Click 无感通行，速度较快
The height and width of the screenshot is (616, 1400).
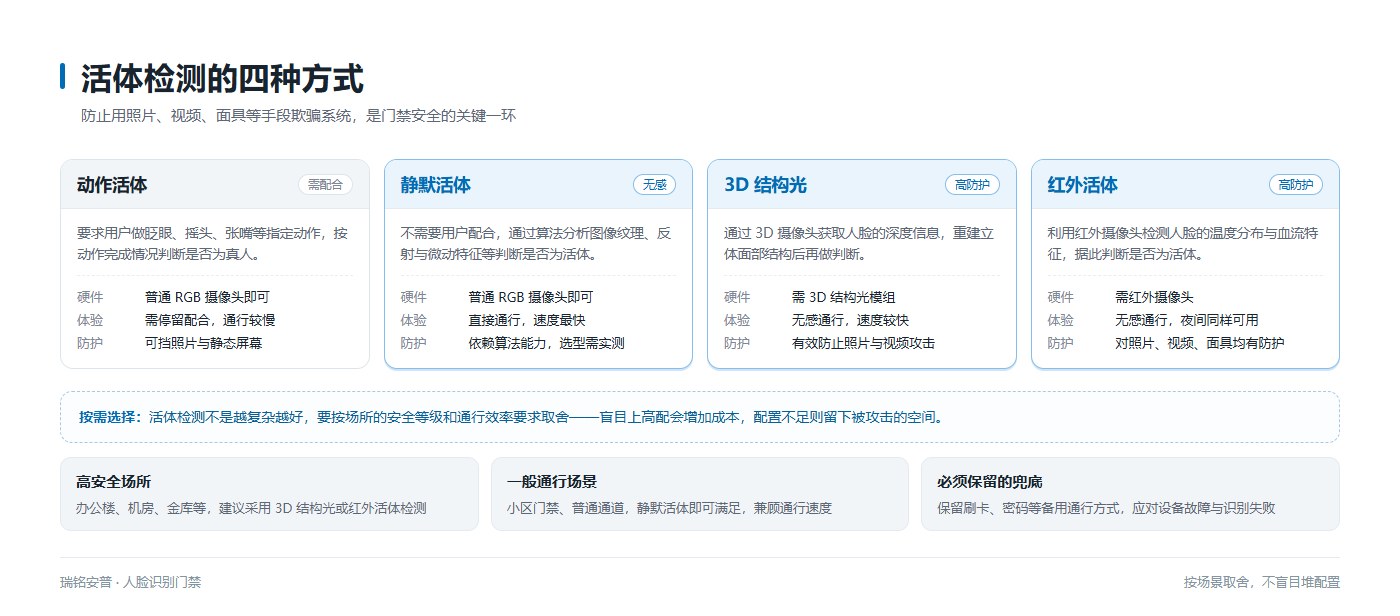pos(851,320)
